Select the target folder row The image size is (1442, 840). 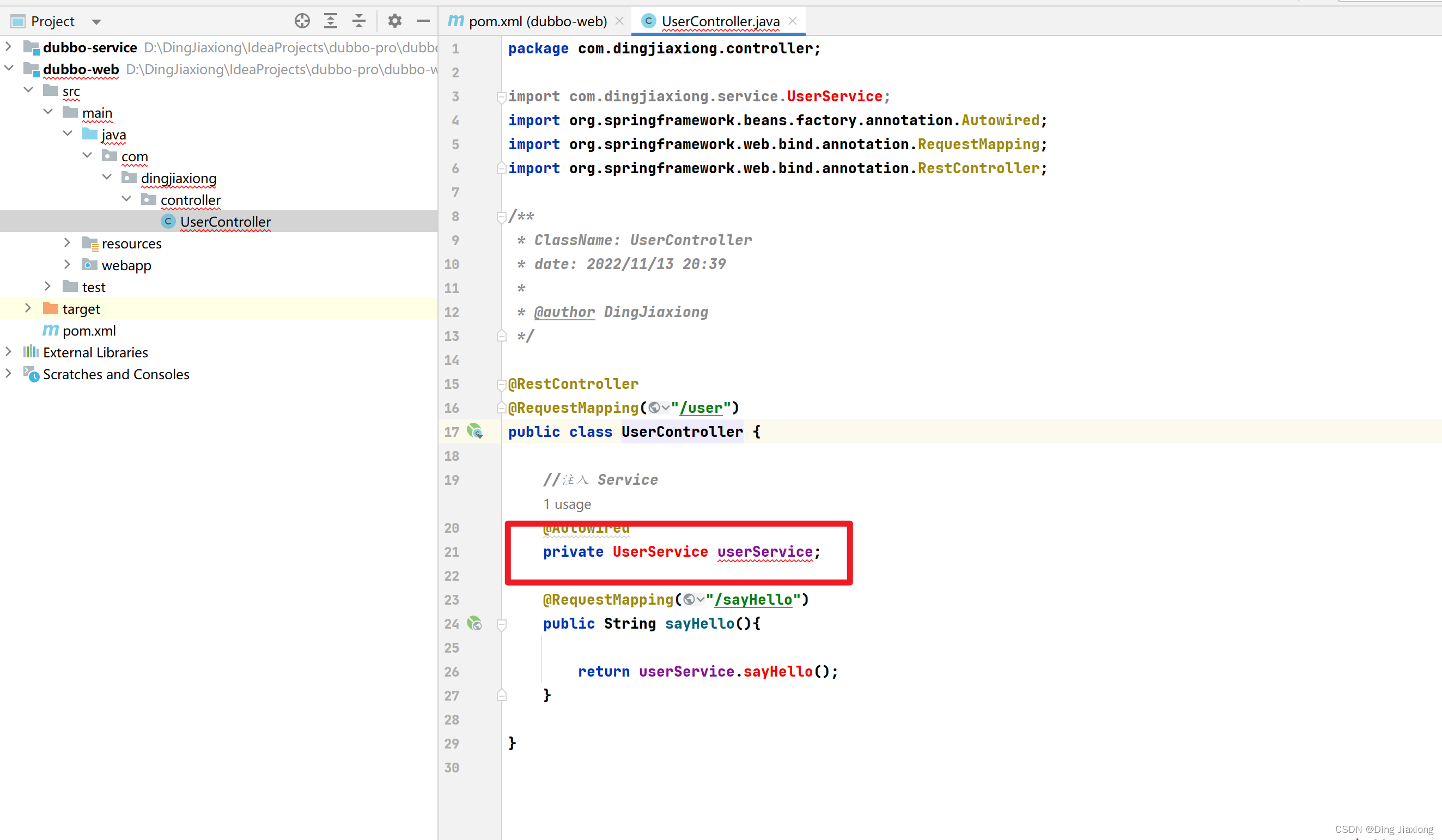click(218, 308)
